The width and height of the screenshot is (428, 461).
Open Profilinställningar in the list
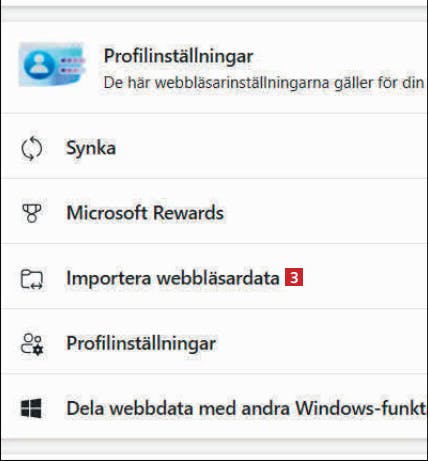click(214, 342)
